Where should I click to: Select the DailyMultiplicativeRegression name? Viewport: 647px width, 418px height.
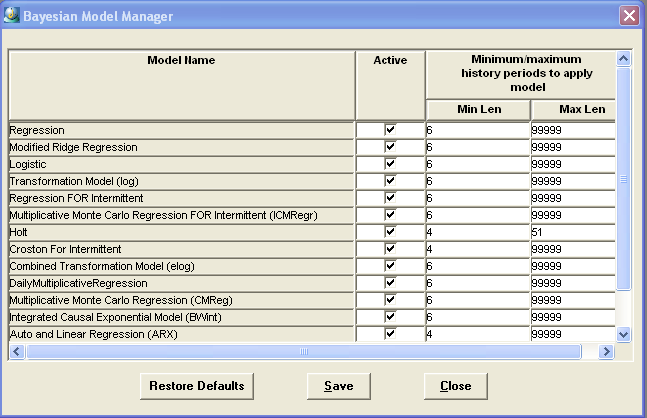[x=182, y=283]
